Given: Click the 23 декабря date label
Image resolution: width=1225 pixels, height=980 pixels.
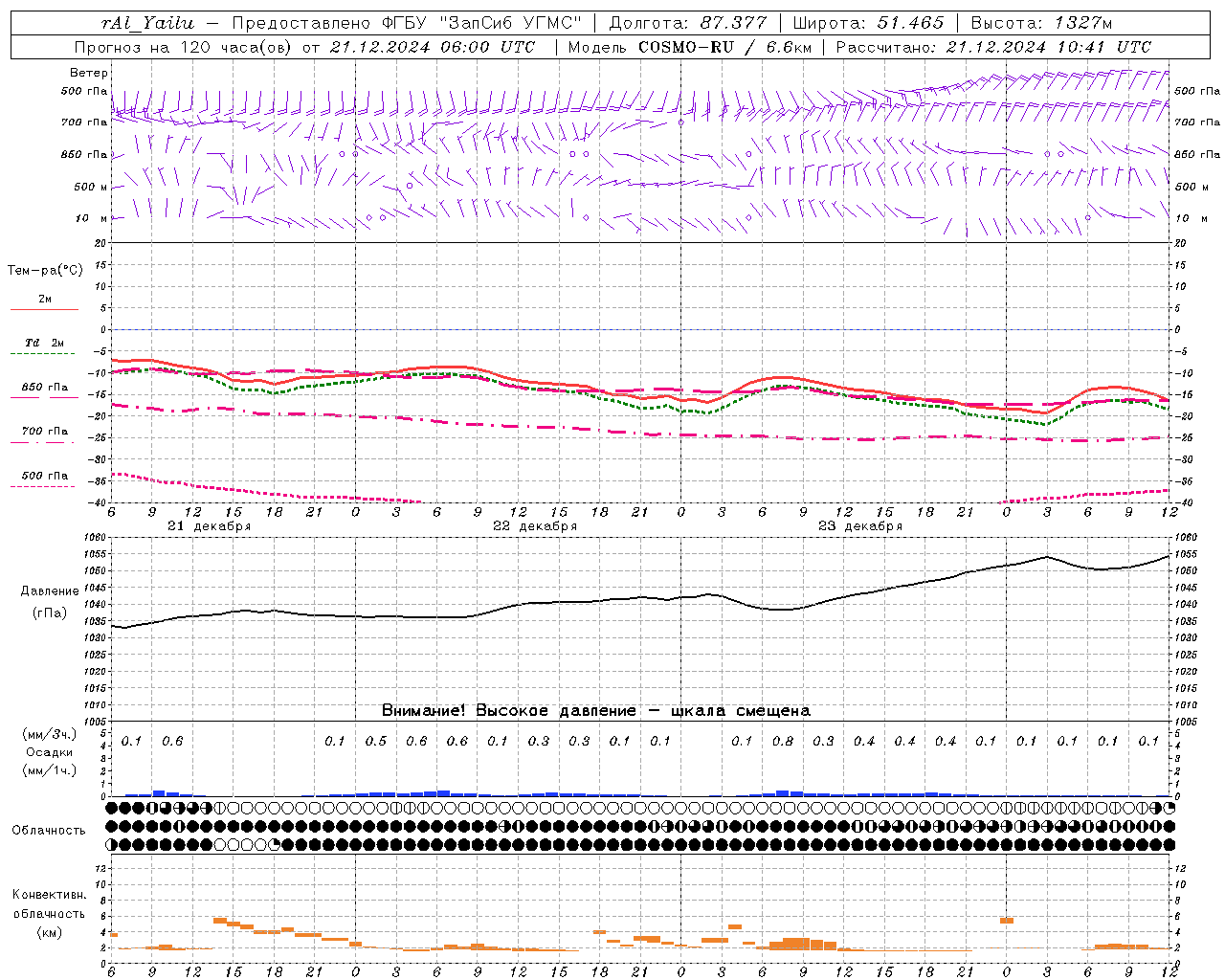Looking at the screenshot, I should pos(859,526).
